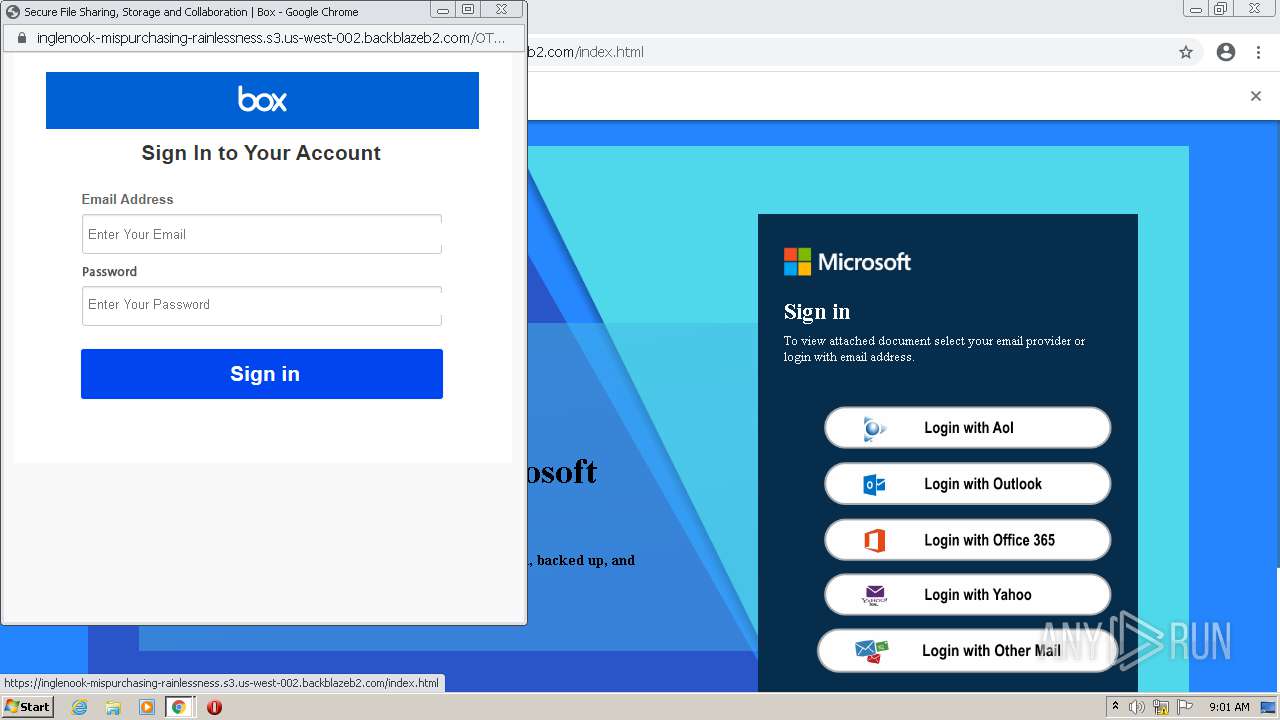Click the red Opera taskbar icon
This screenshot has width=1280, height=720.
pos(214,707)
